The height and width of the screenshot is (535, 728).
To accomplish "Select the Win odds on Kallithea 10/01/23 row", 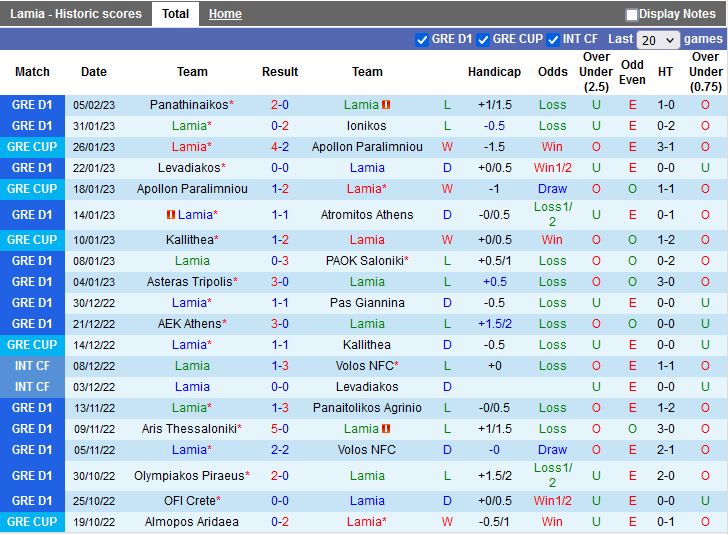I will coord(552,240).
